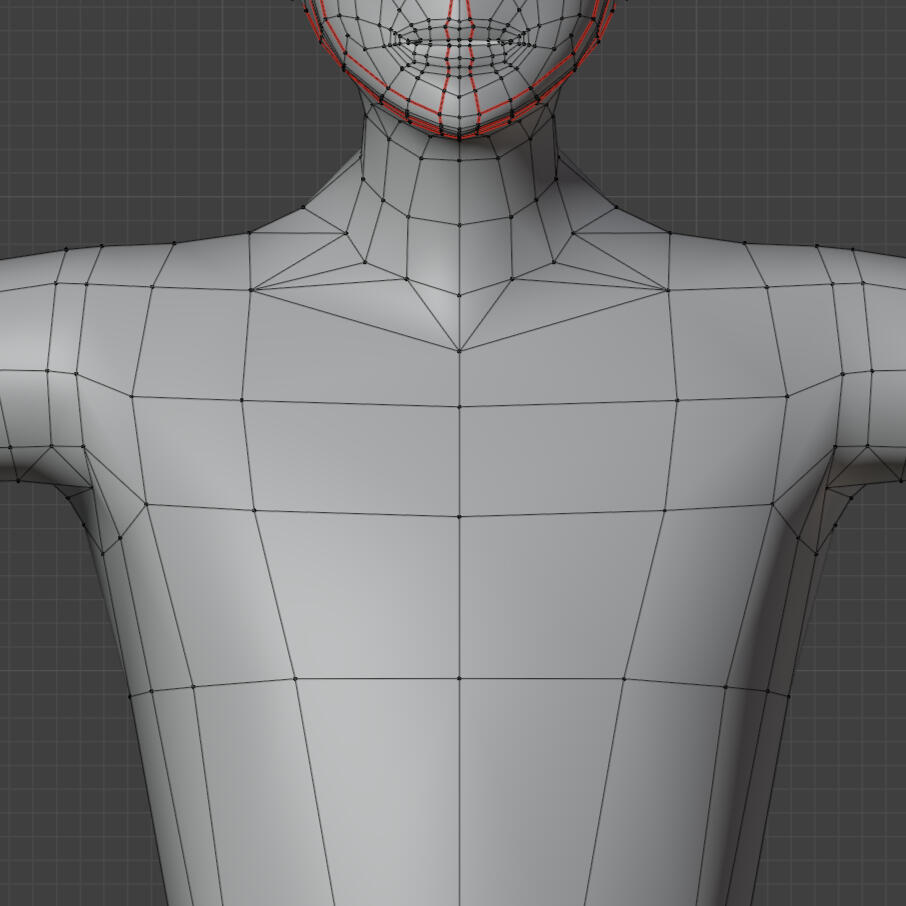Select center vertex on mid-chest edge loop

click(x=459, y=516)
